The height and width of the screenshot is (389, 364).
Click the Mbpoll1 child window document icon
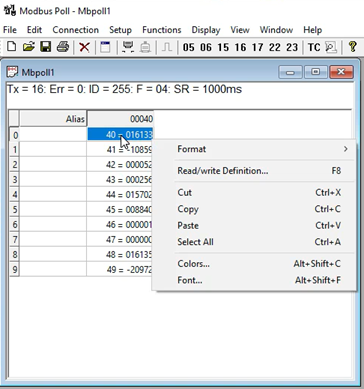coord(12,72)
